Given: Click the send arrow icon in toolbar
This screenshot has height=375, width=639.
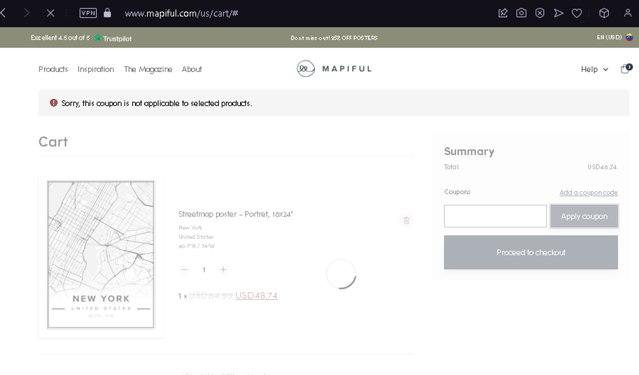Looking at the screenshot, I should pos(558,13).
